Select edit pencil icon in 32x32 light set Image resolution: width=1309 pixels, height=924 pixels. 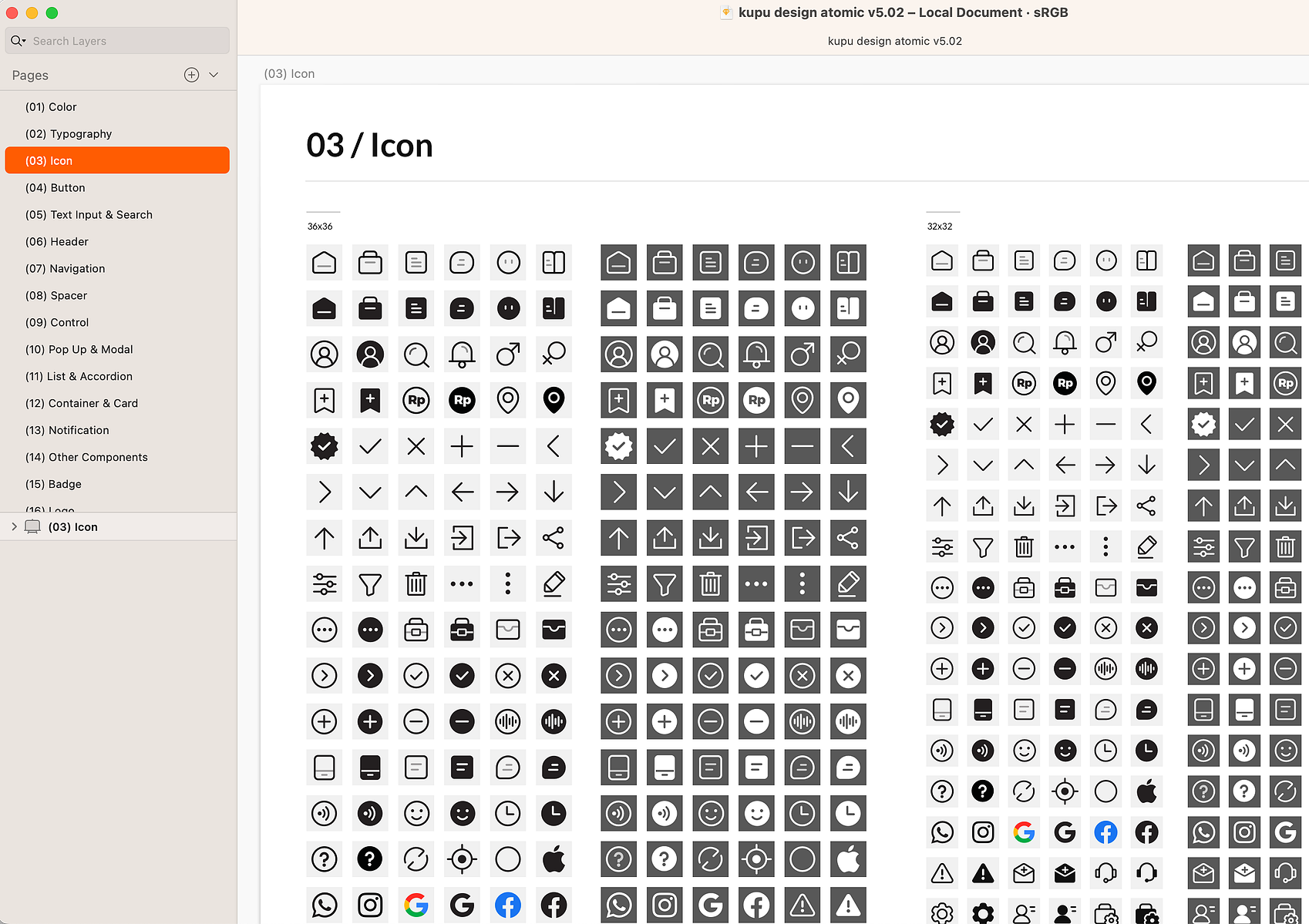coord(1146,547)
